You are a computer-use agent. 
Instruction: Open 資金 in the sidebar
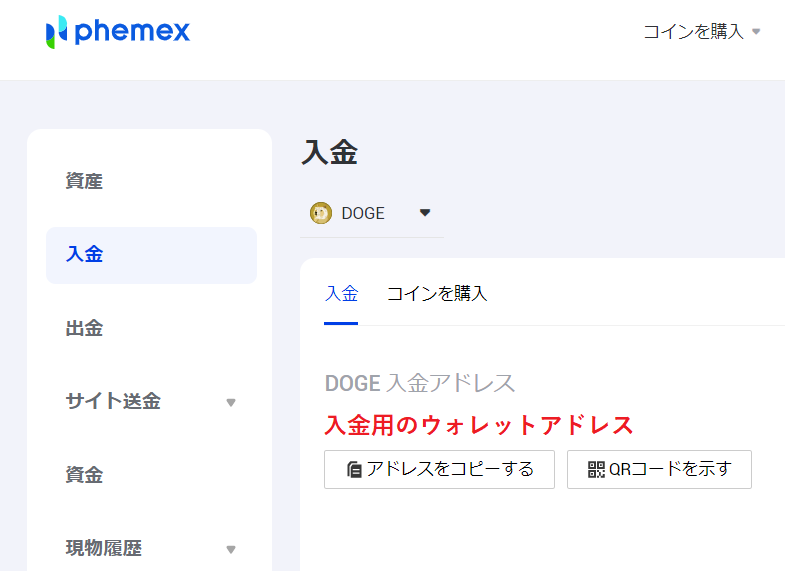[x=84, y=475]
